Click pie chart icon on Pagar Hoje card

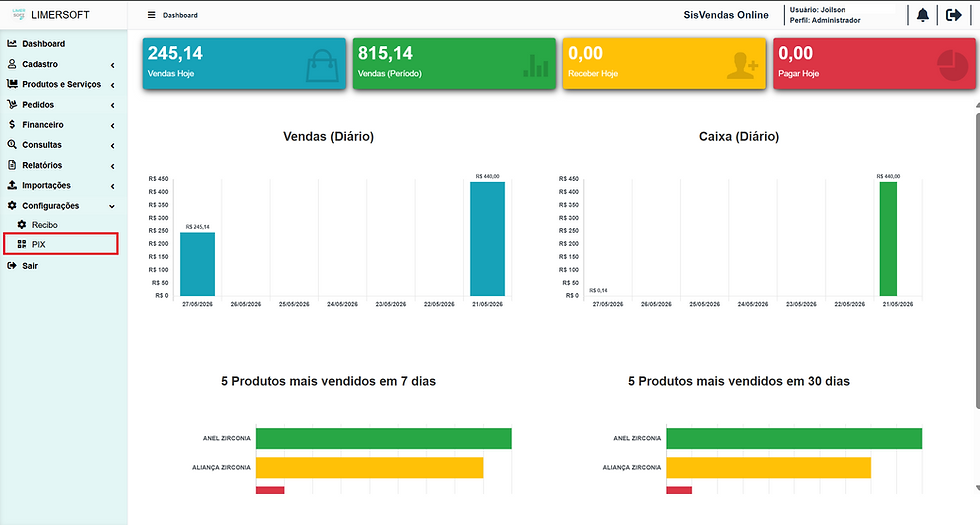click(952, 65)
